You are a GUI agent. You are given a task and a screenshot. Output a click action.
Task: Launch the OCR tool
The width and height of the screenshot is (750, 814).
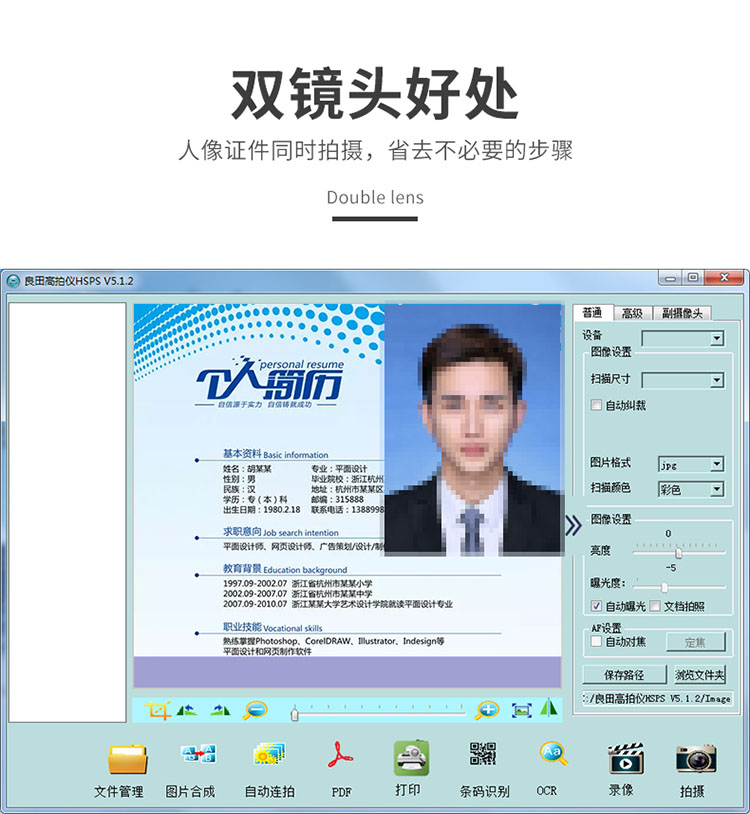553,754
